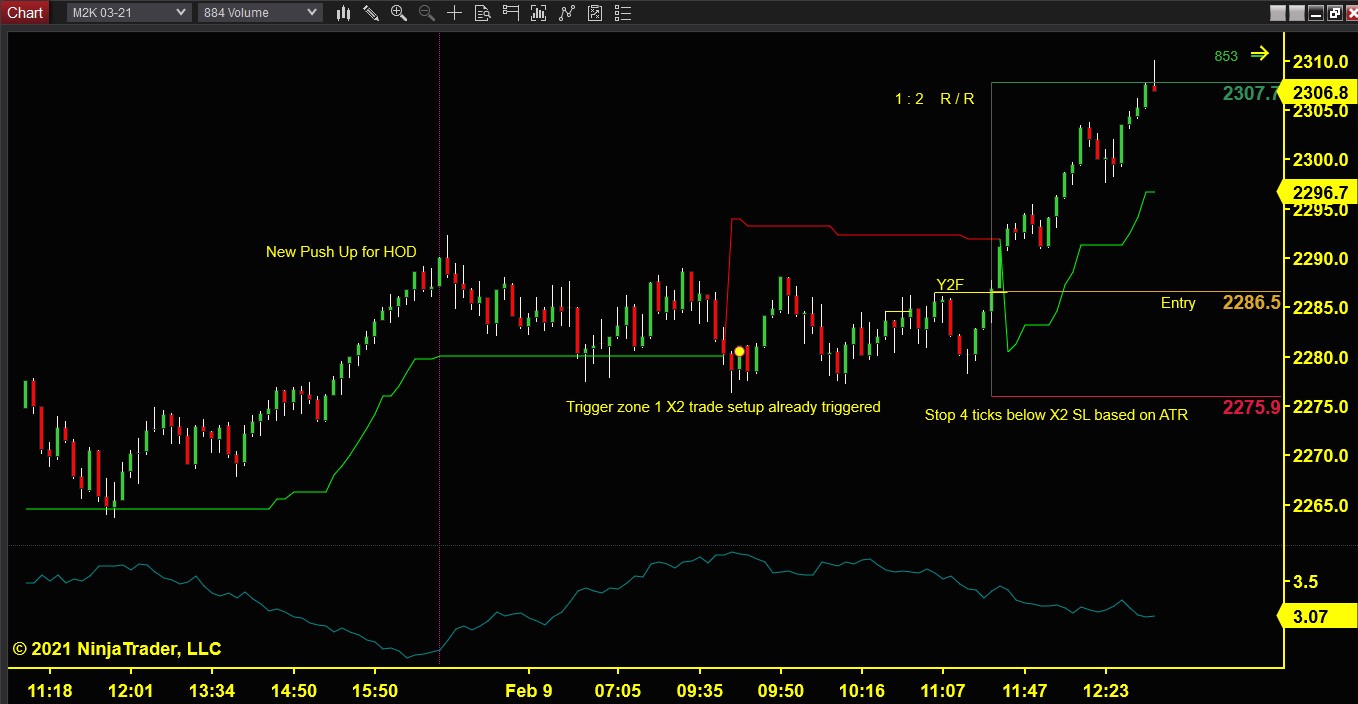Click the 853 bar counter text
The image size is (1358, 704).
pyautogui.click(x=1226, y=56)
